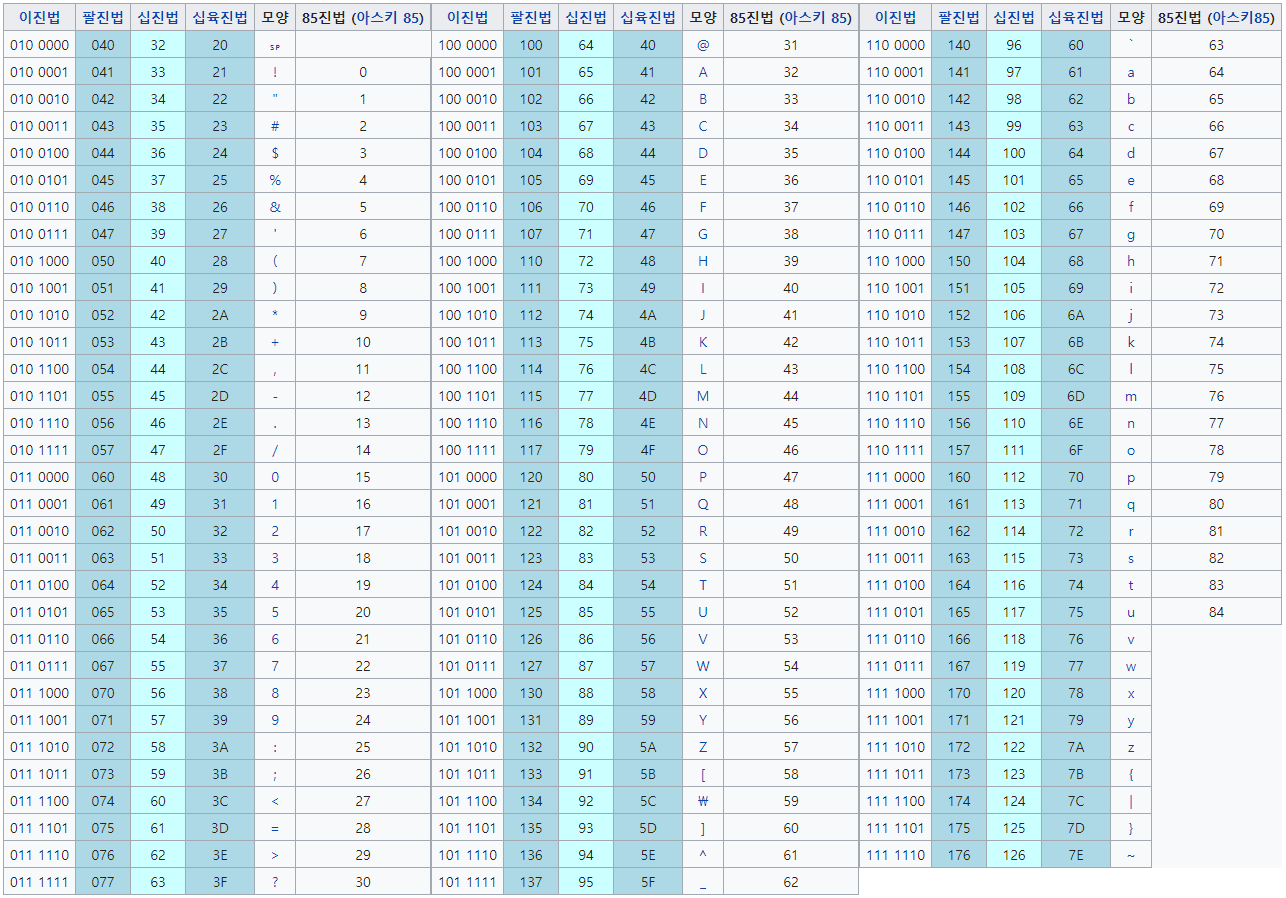The image size is (1286, 898).
Task: Click the uppercase A character link
Action: [x=703, y=72]
